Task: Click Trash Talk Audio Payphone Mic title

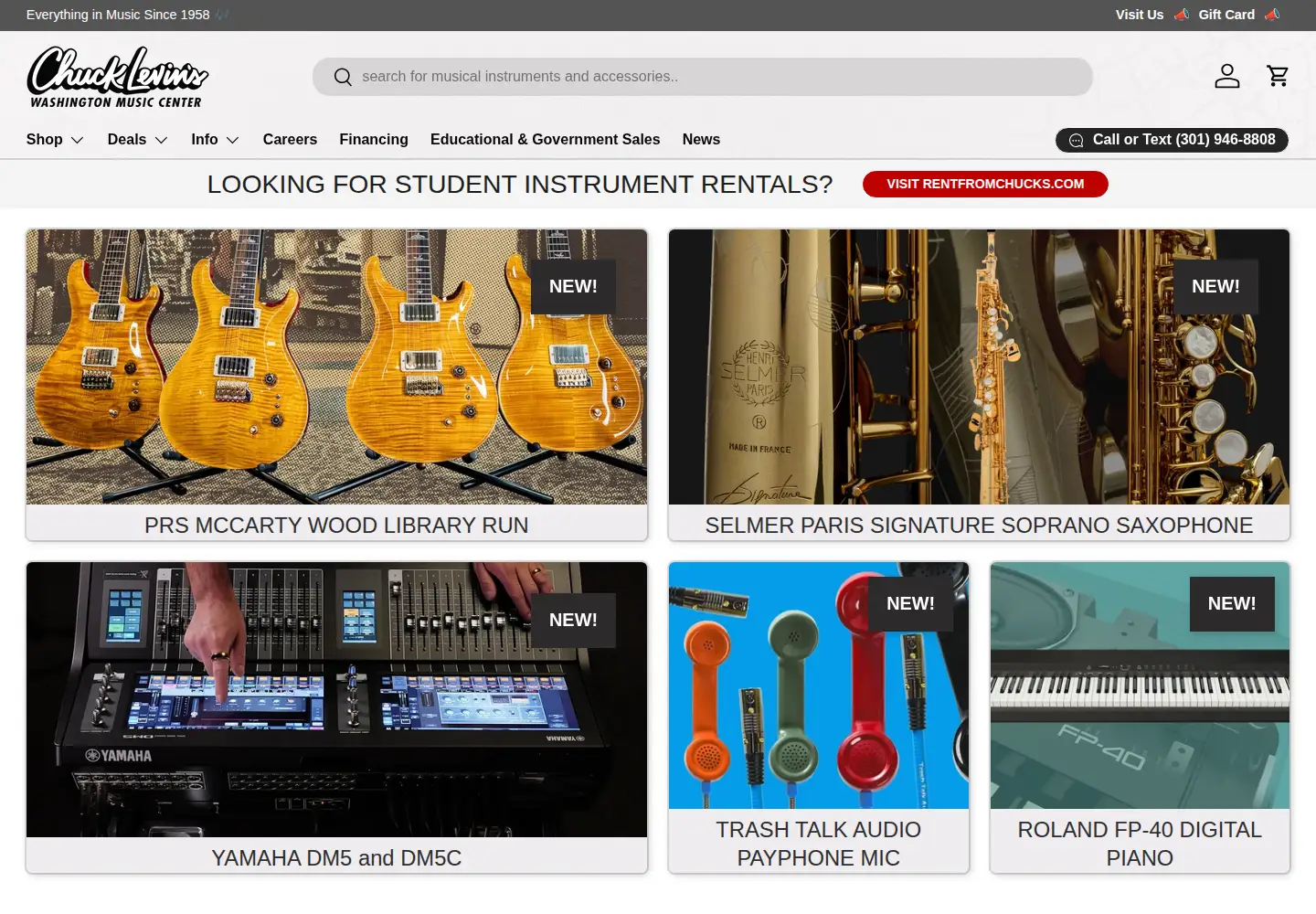Action: tap(819, 844)
